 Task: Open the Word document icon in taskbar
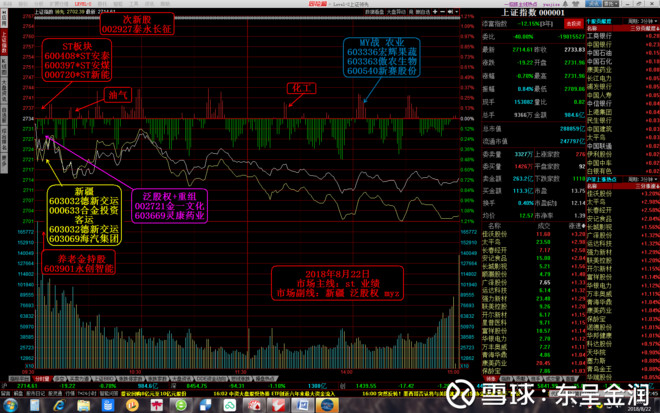(302, 406)
